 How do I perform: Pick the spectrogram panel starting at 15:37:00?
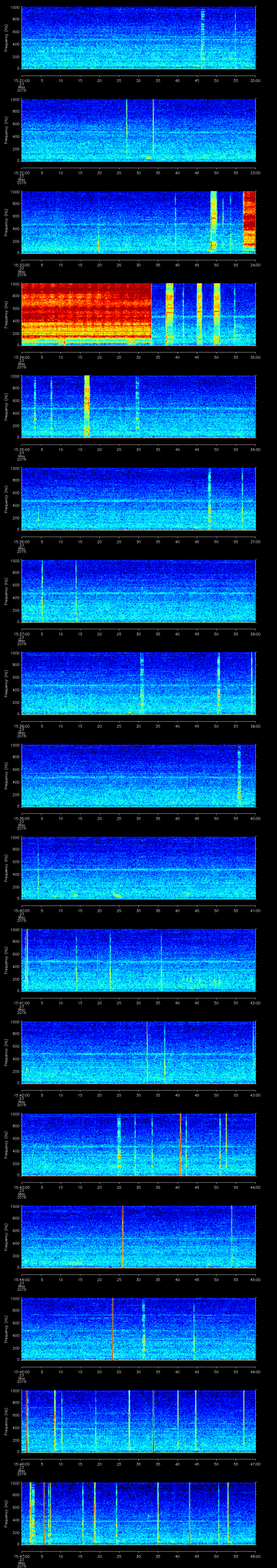pyautogui.click(x=138, y=591)
